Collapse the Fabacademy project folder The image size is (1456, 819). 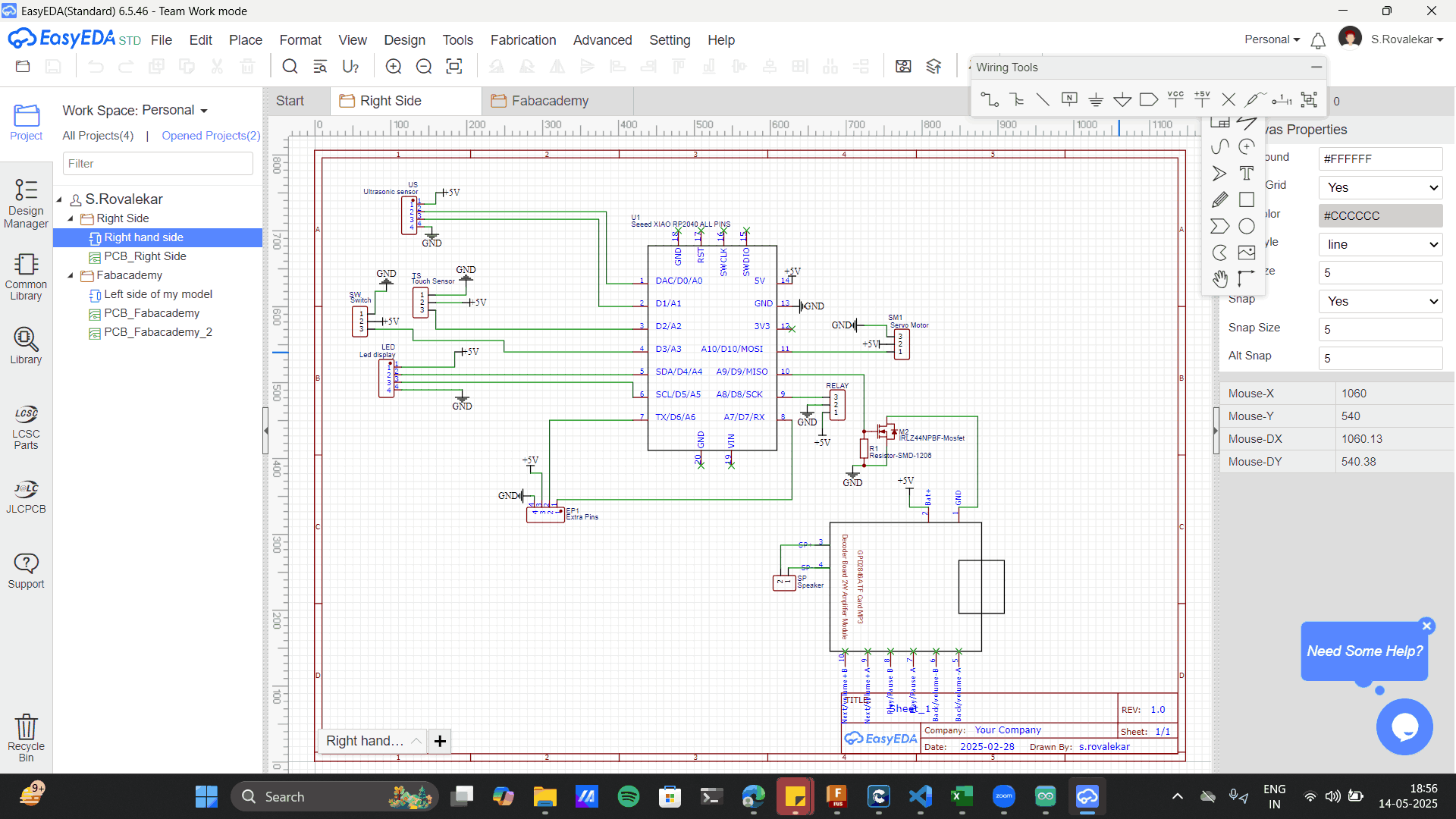[71, 275]
